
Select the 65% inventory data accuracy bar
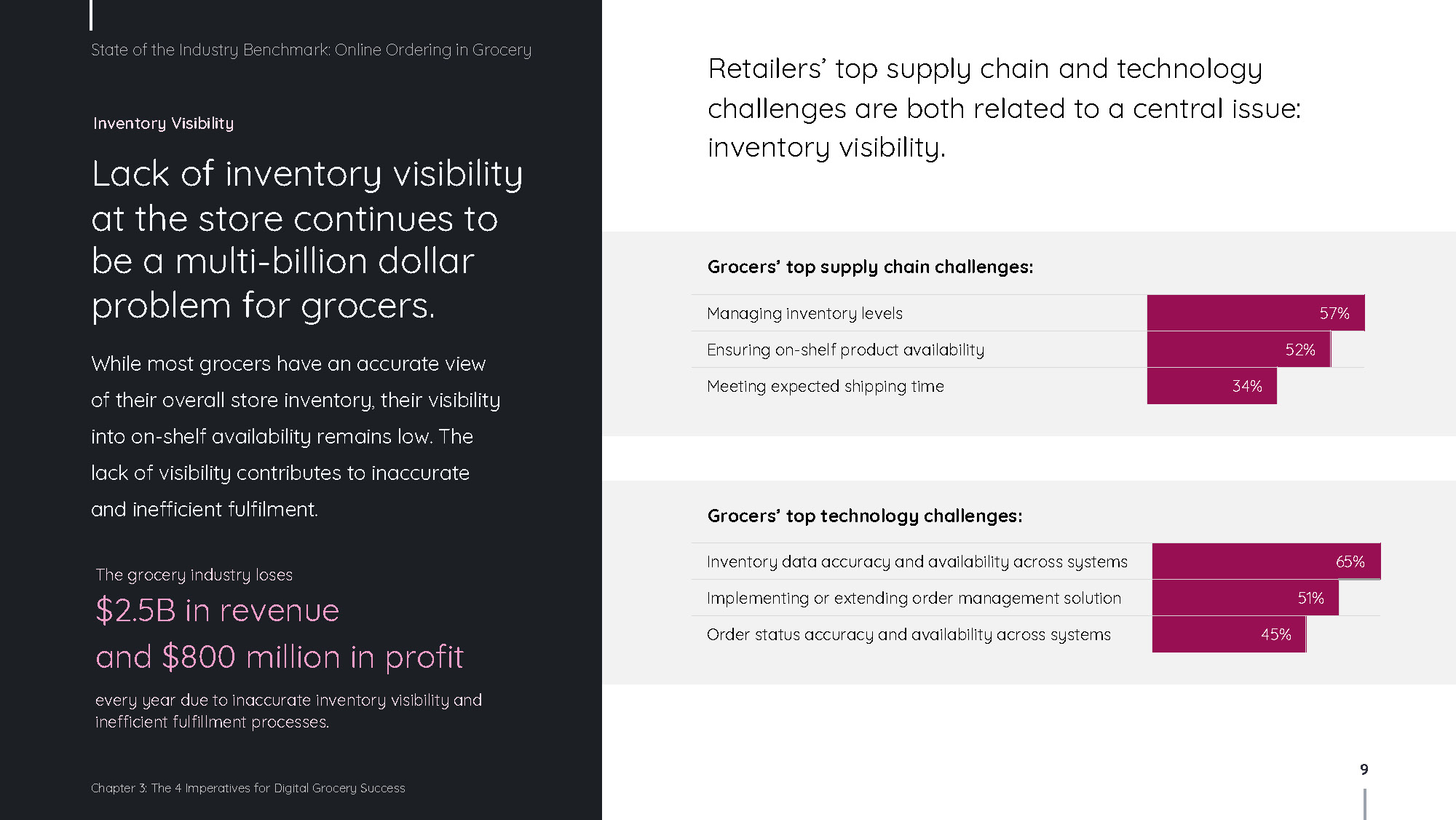[x=1267, y=561]
